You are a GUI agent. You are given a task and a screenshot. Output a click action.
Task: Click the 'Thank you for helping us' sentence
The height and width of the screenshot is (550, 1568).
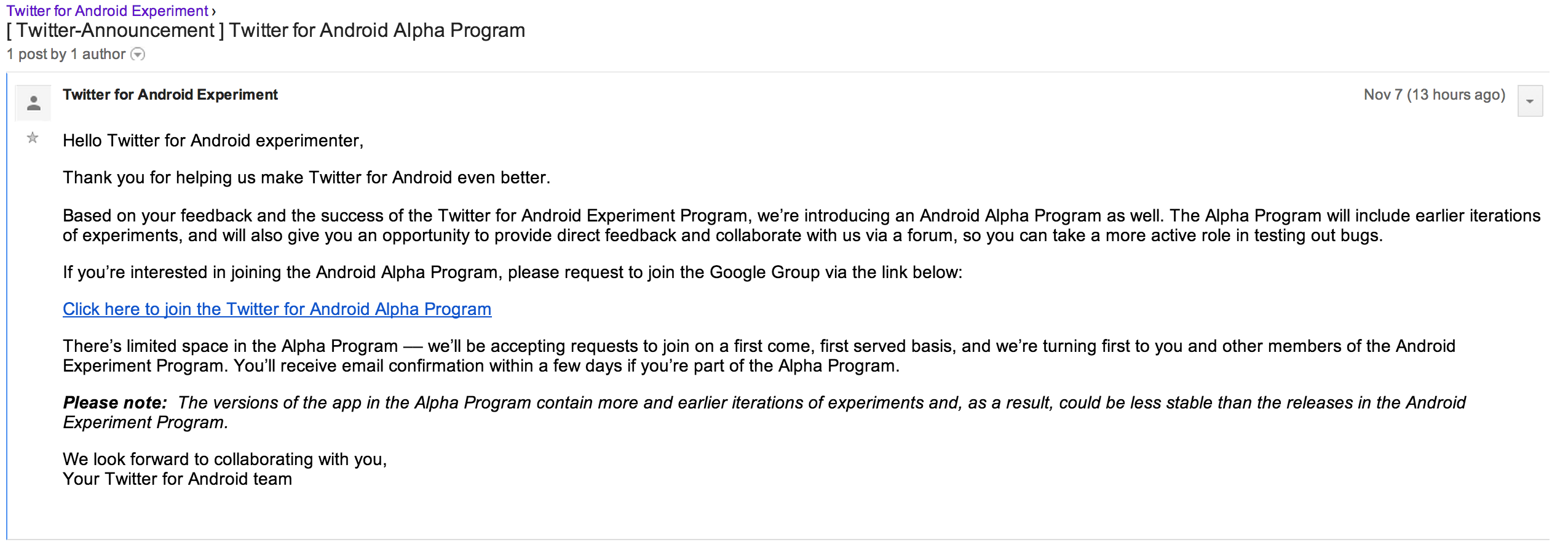306,178
